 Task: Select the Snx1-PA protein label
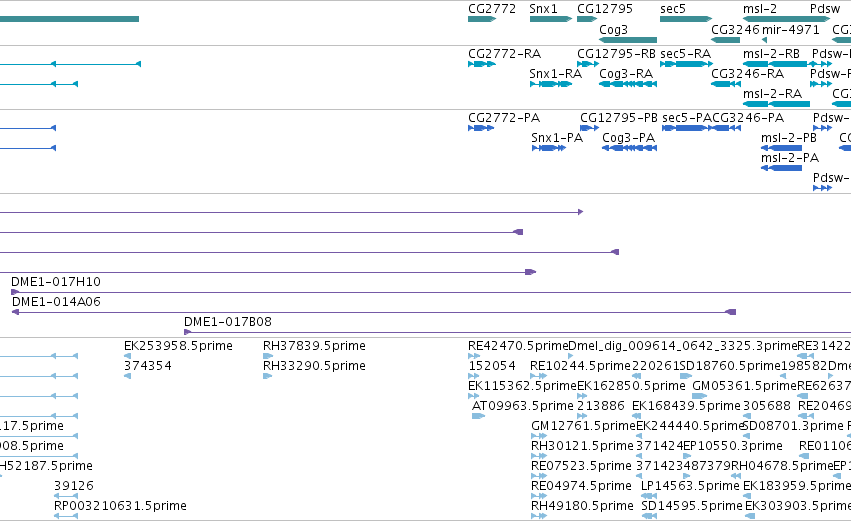pyautogui.click(x=557, y=138)
